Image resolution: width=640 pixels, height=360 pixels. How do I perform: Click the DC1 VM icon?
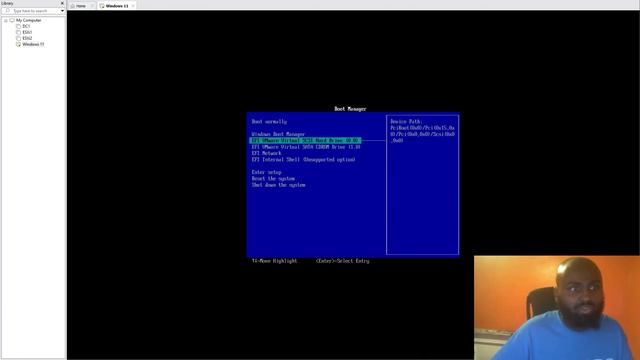click(18, 26)
